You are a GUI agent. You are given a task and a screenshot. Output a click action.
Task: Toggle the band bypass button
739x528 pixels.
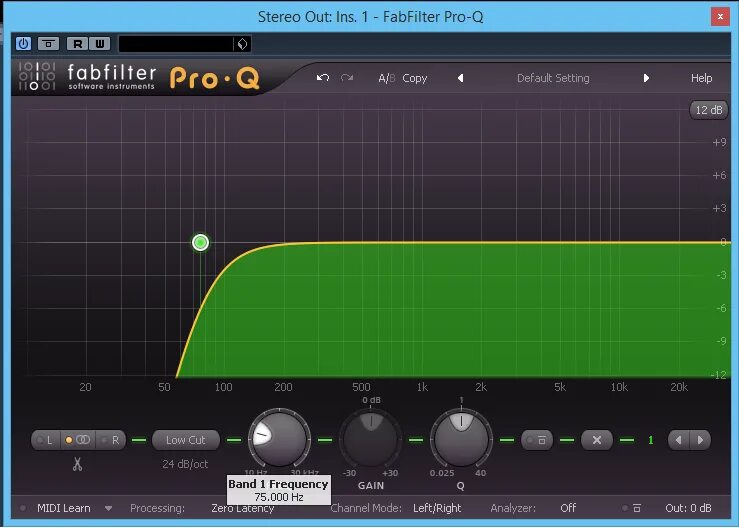(537, 440)
